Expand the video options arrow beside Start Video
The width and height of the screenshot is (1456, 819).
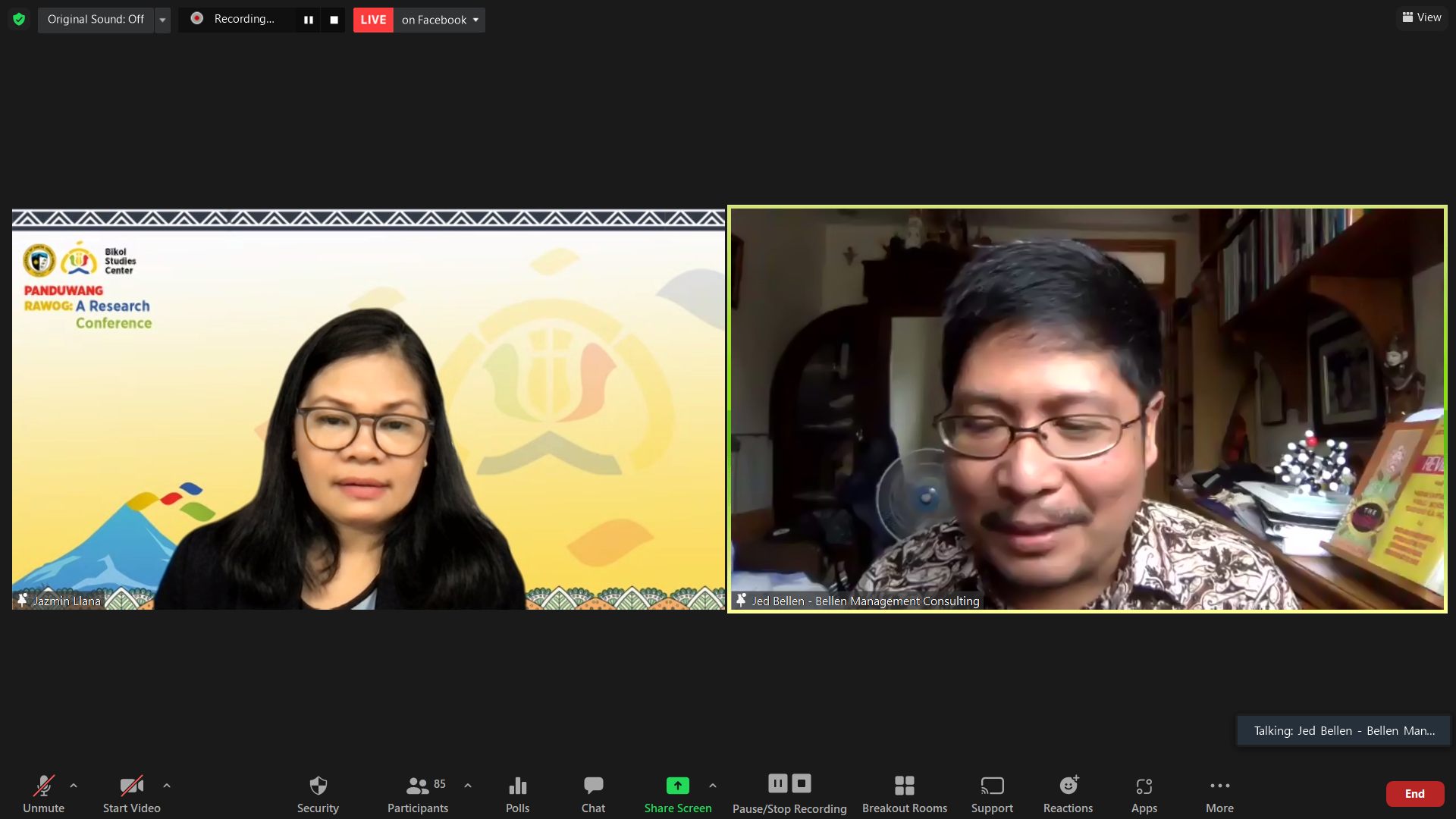pyautogui.click(x=167, y=786)
